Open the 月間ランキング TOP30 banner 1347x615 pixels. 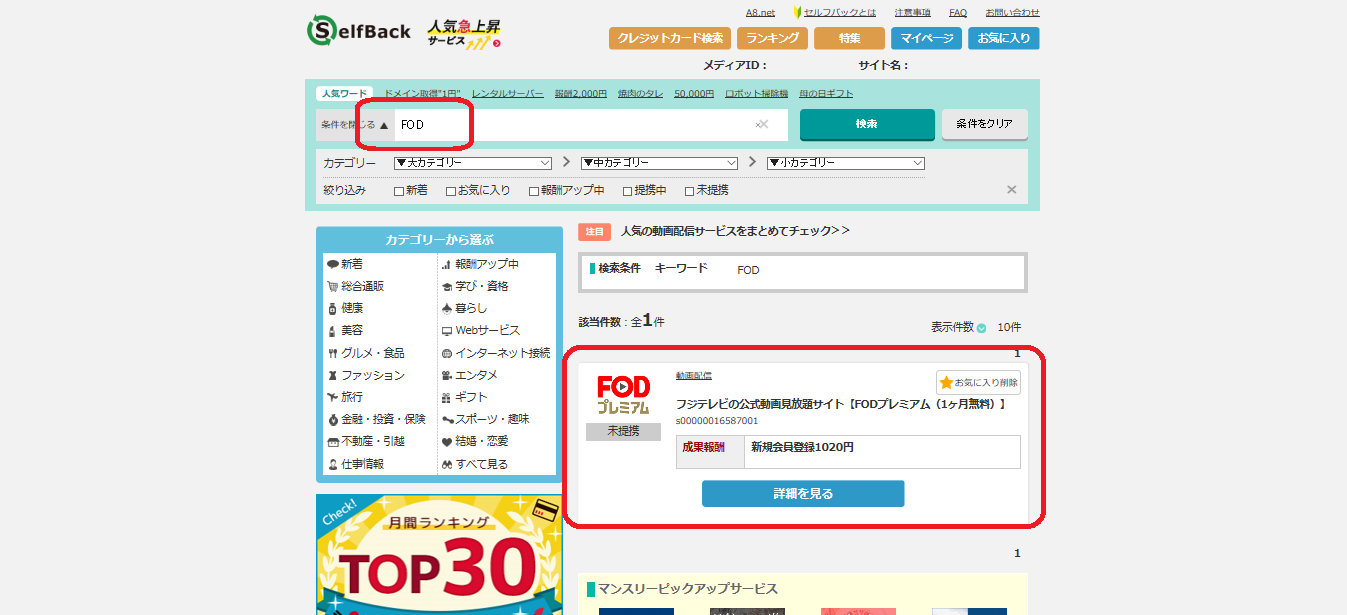point(439,554)
